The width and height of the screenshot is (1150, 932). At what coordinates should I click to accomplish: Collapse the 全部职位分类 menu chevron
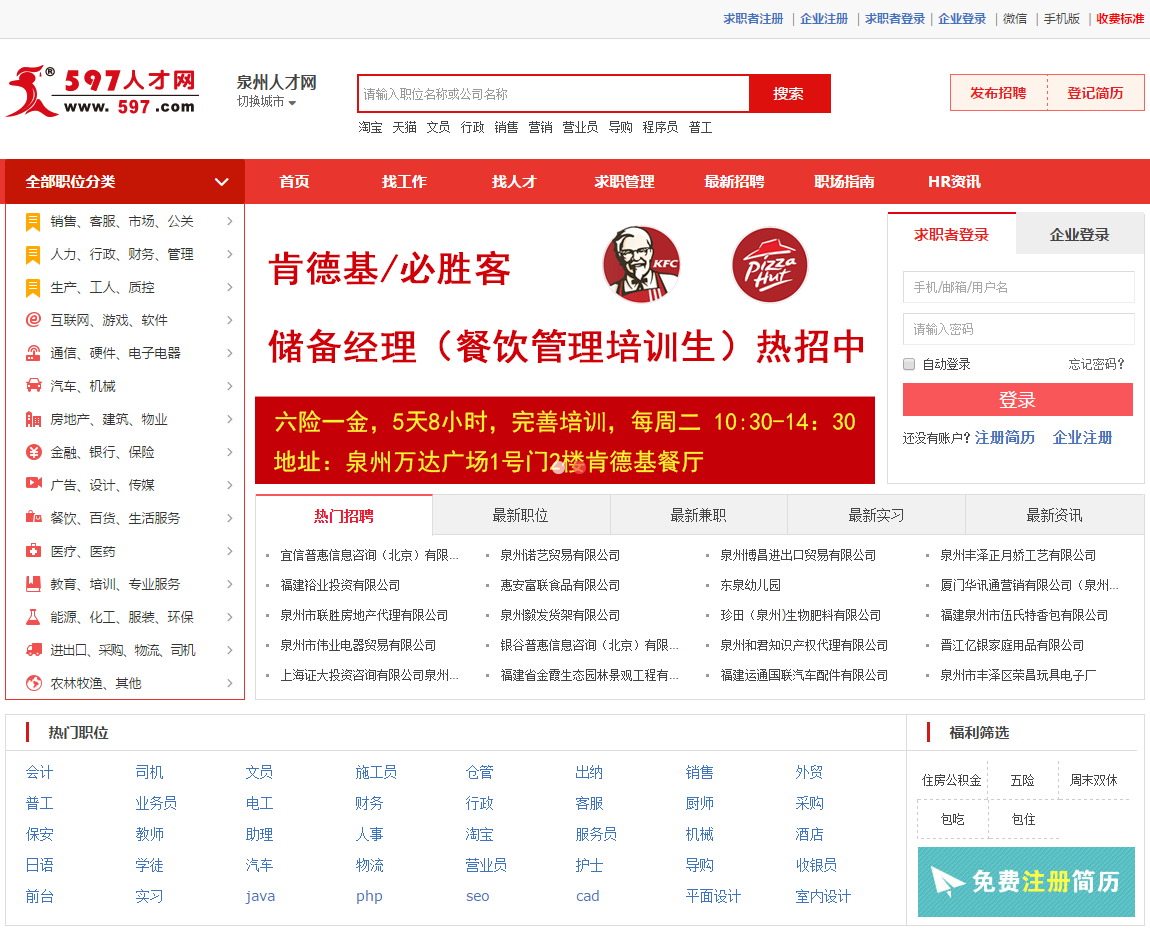click(x=221, y=182)
